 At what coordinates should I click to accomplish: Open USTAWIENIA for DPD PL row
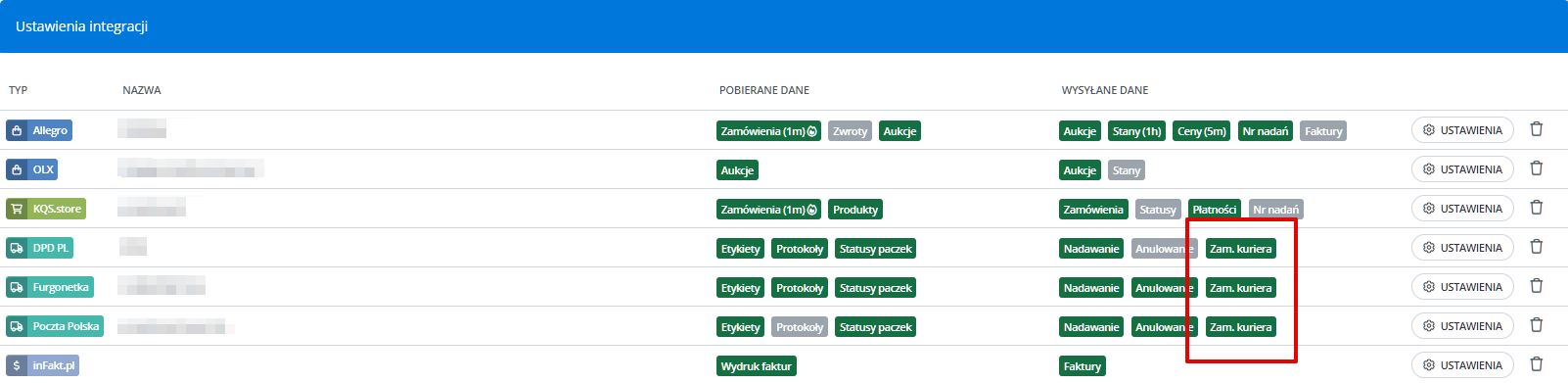pyautogui.click(x=1462, y=248)
